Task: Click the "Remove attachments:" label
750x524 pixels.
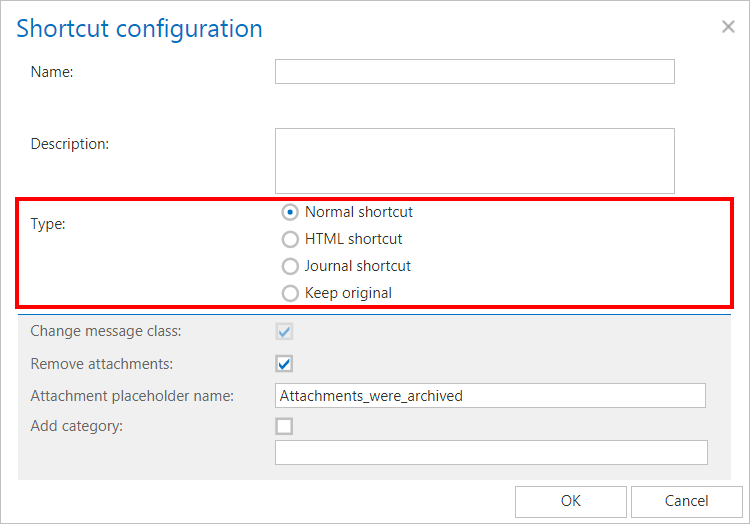Action: [x=101, y=364]
